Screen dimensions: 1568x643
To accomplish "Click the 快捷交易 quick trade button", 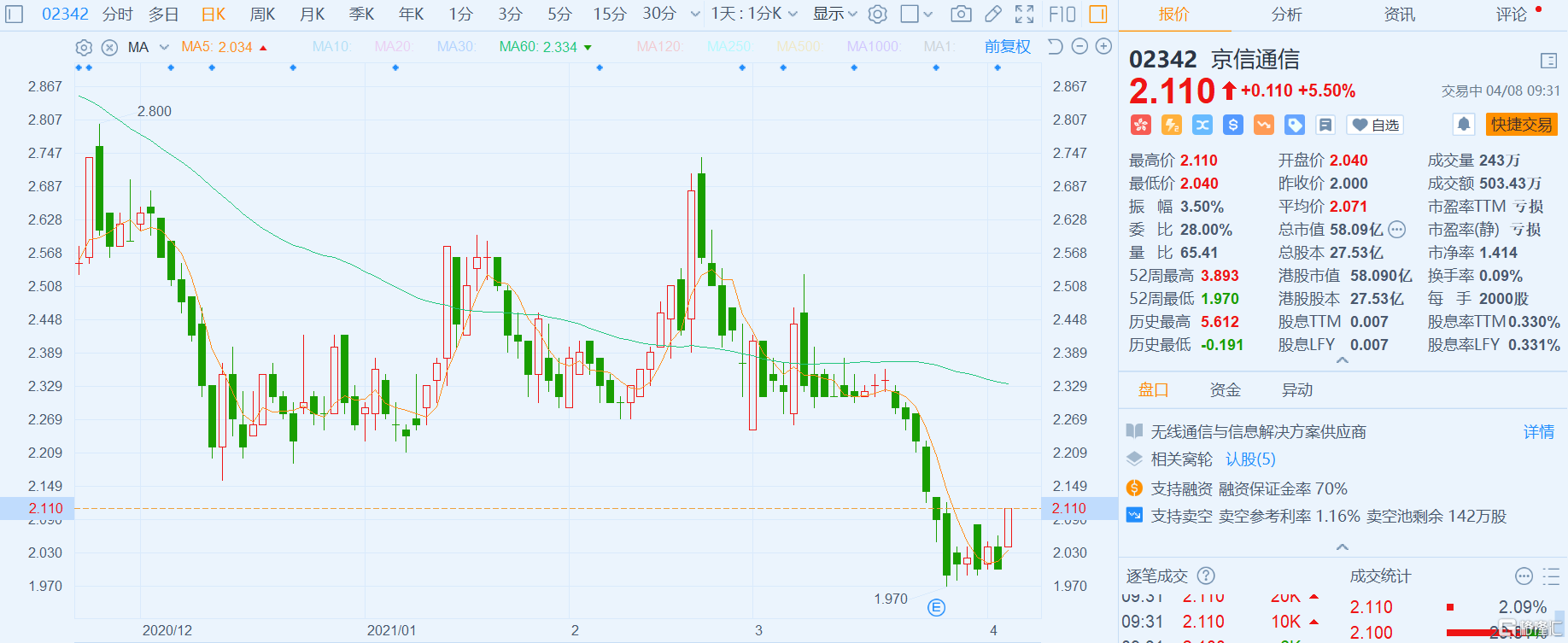I will pos(1521,125).
